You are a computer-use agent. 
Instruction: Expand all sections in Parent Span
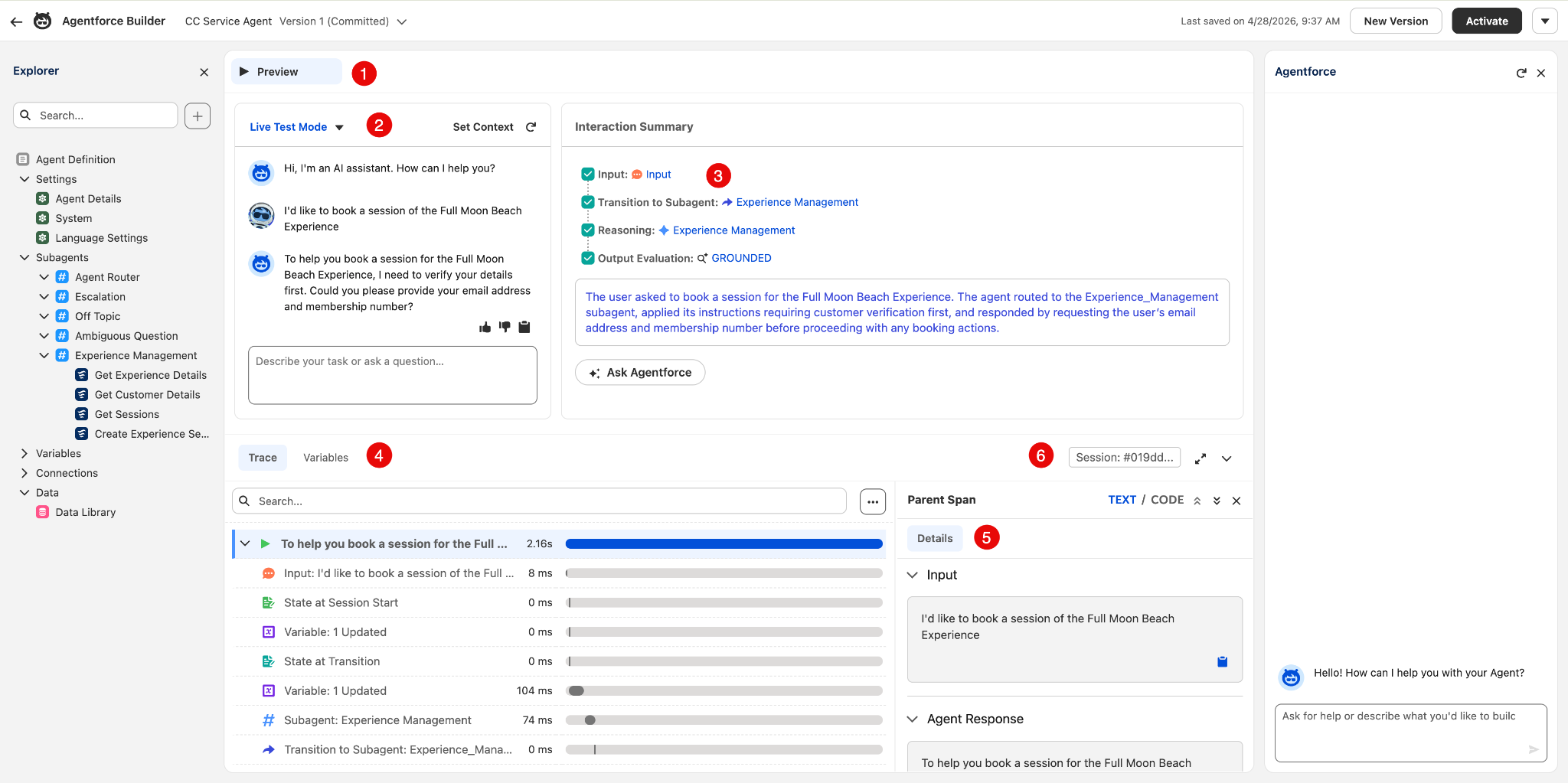pos(1217,501)
